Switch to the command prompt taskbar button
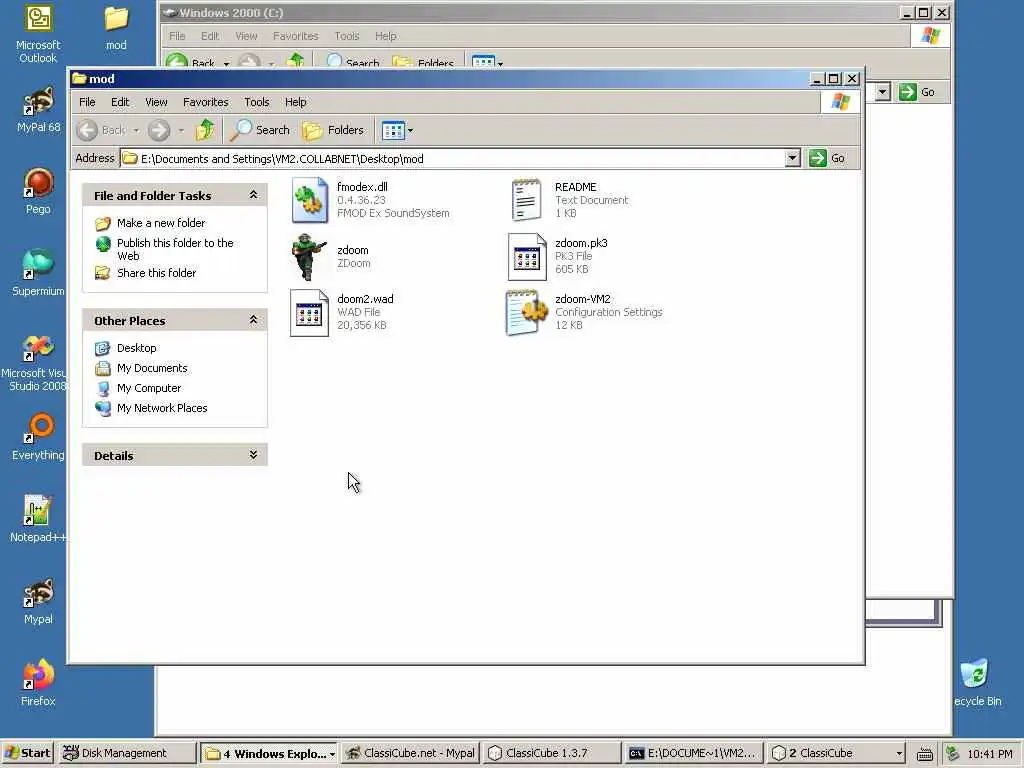Image resolution: width=1024 pixels, height=768 pixels. [x=694, y=753]
